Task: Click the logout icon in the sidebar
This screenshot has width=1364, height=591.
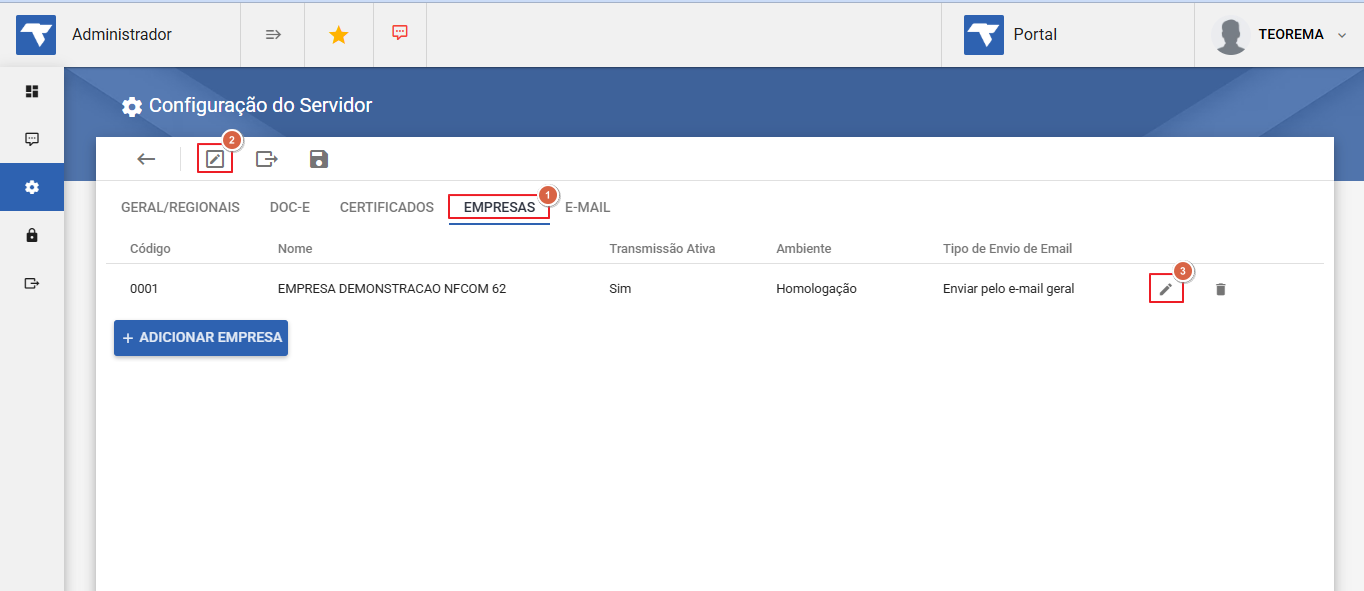Action: point(32,283)
